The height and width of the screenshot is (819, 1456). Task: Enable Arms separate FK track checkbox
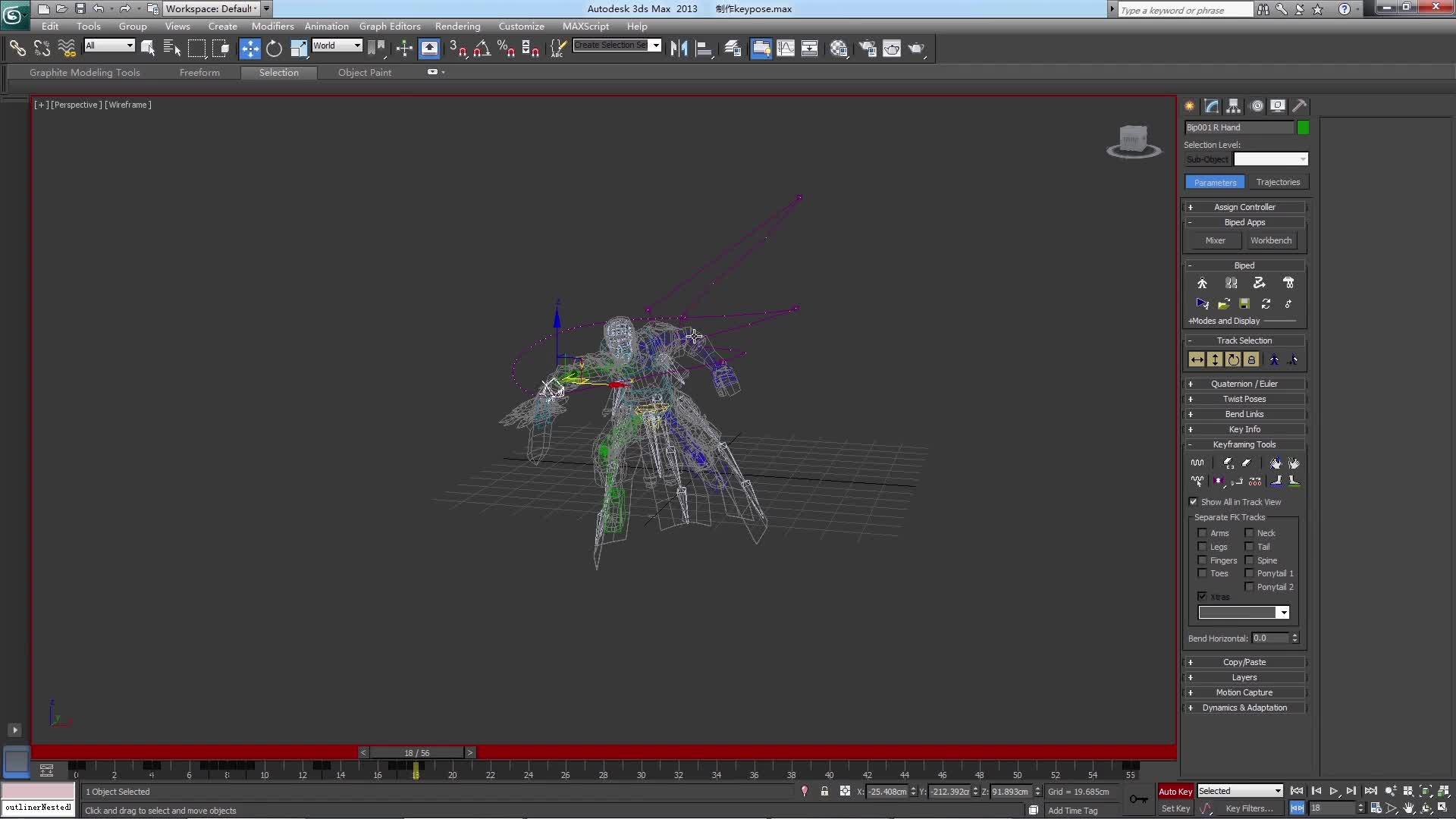1202,533
